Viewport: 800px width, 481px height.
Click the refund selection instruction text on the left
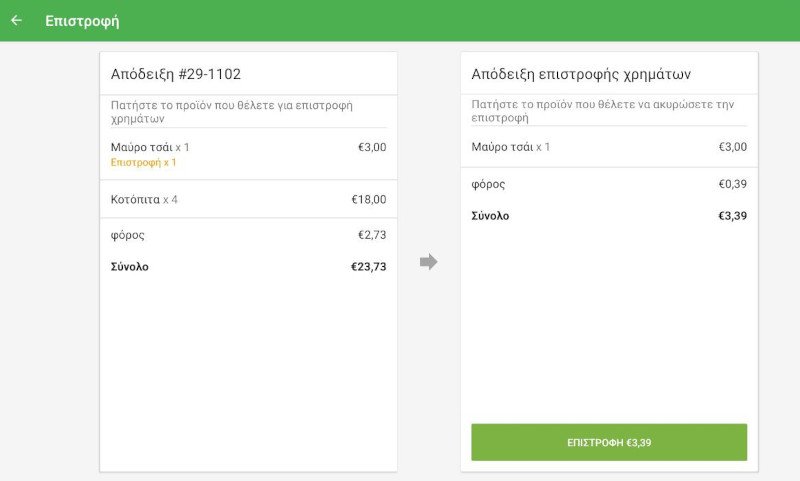click(231, 111)
